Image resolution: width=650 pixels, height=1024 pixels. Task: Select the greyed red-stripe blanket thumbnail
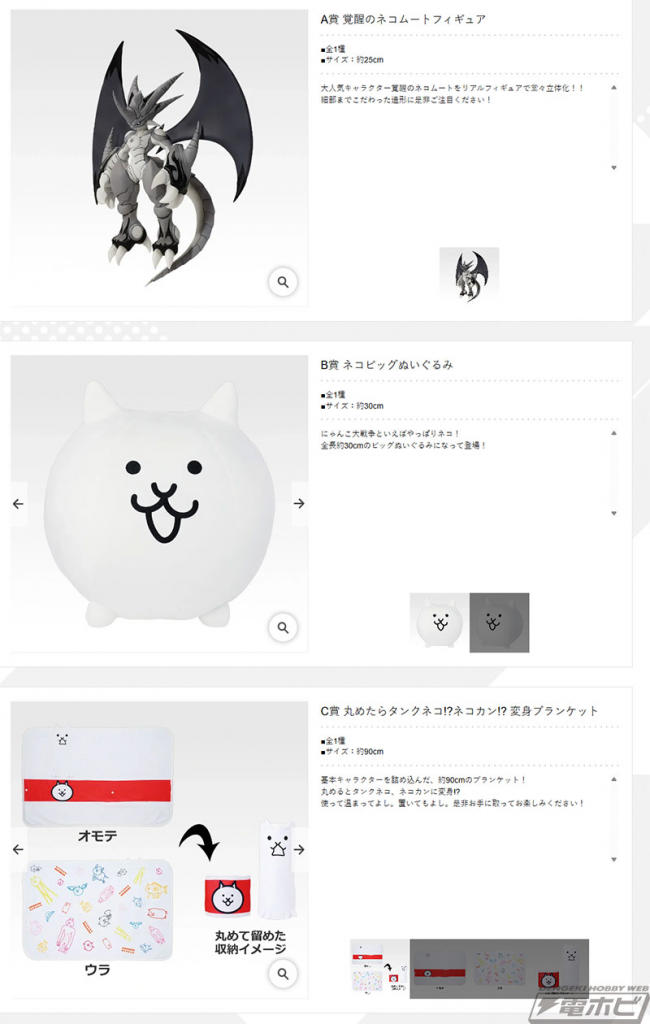point(440,968)
